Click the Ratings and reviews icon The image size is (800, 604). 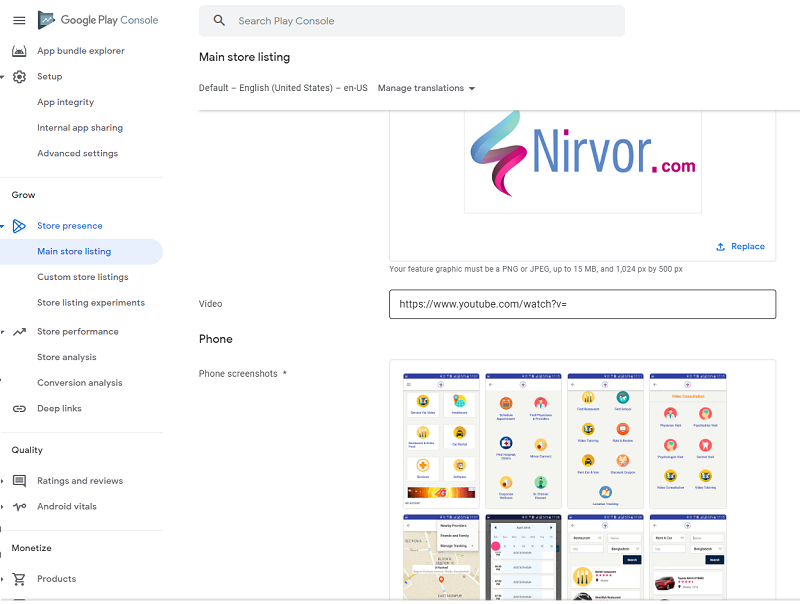click(x=19, y=481)
